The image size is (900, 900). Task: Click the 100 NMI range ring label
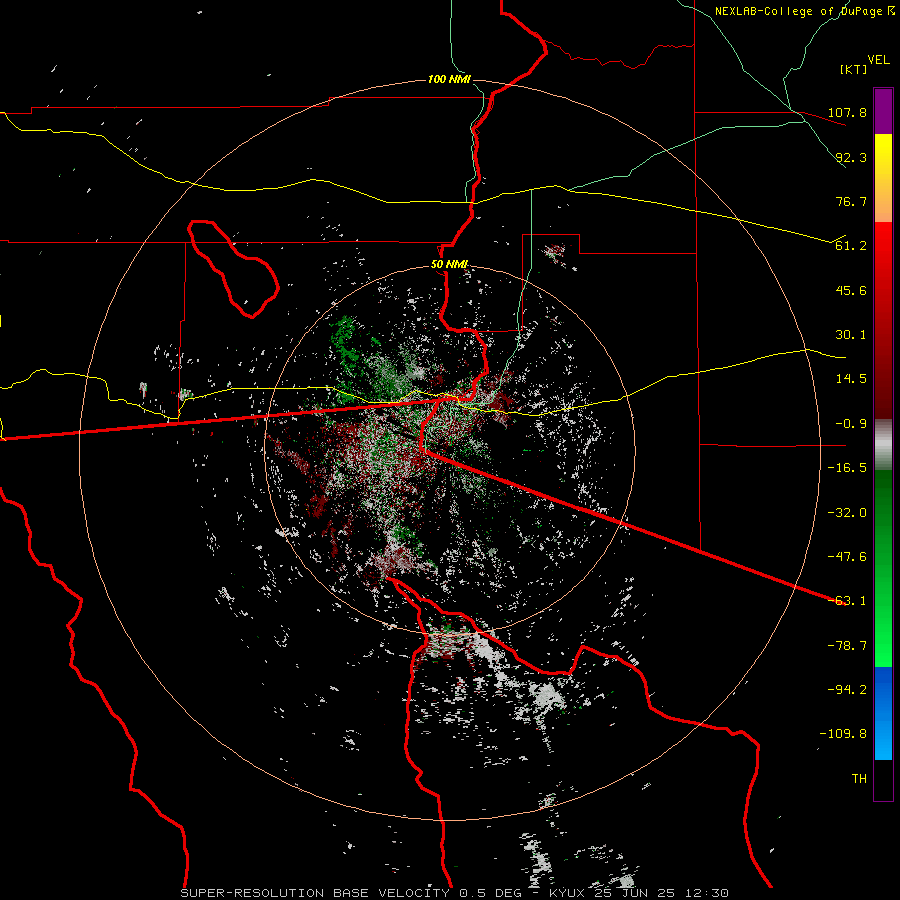[x=449, y=79]
